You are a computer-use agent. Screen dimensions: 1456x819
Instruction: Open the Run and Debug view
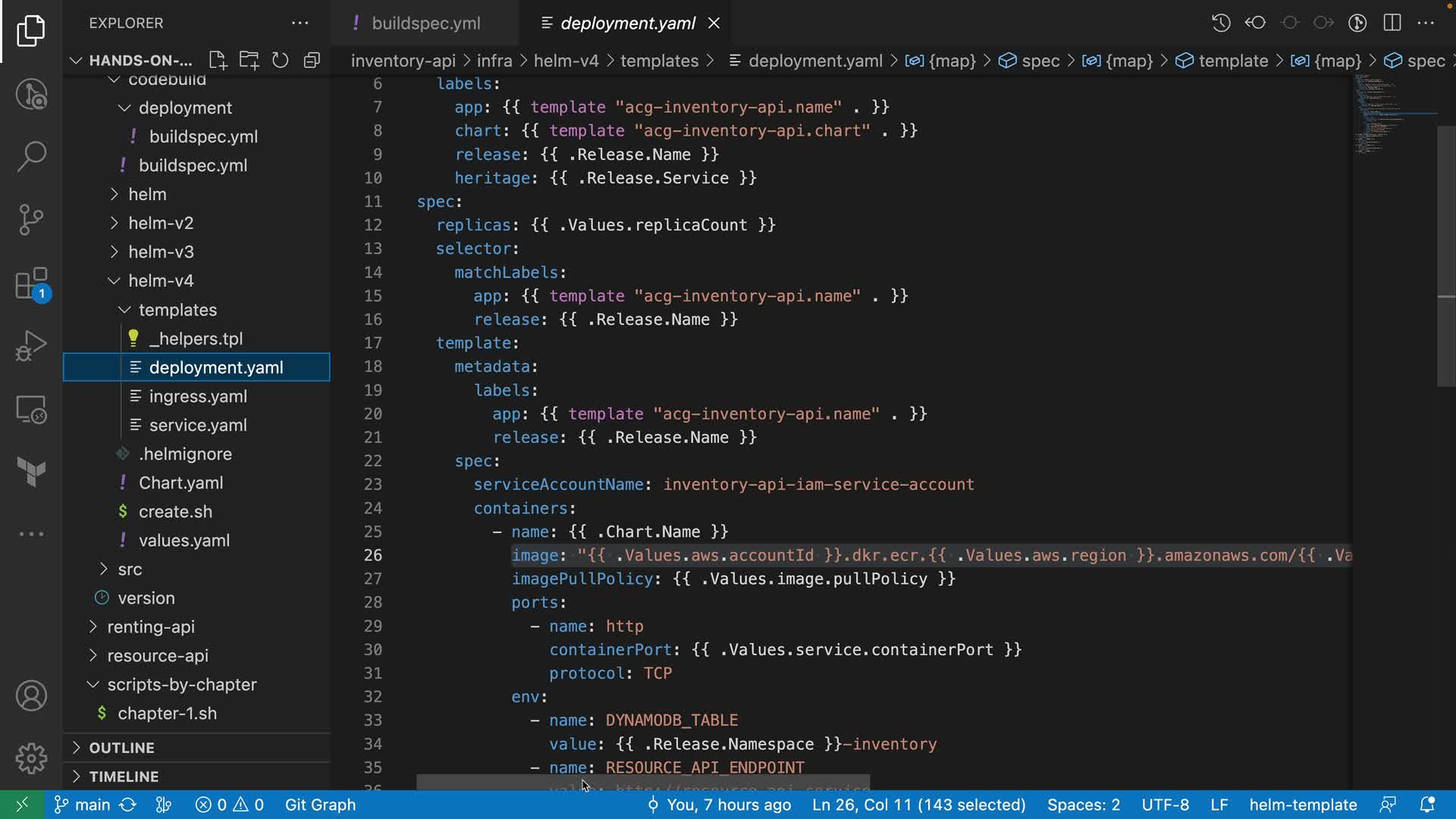(31, 346)
